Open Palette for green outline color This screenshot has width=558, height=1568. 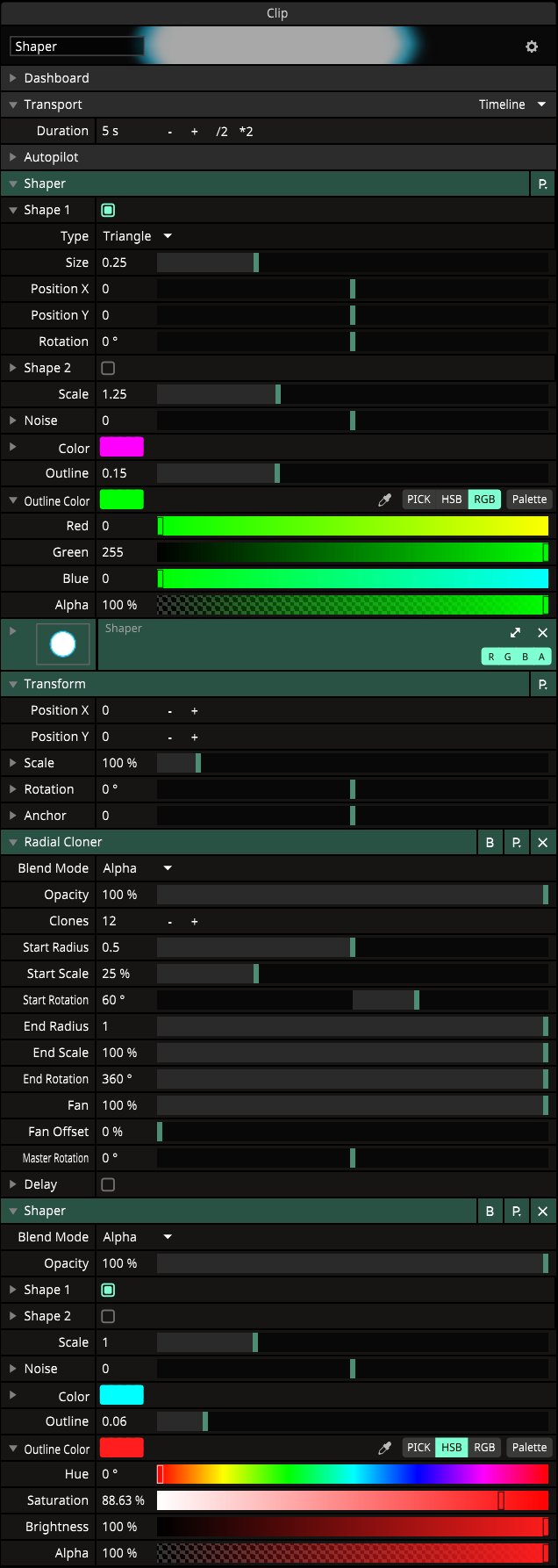[529, 500]
